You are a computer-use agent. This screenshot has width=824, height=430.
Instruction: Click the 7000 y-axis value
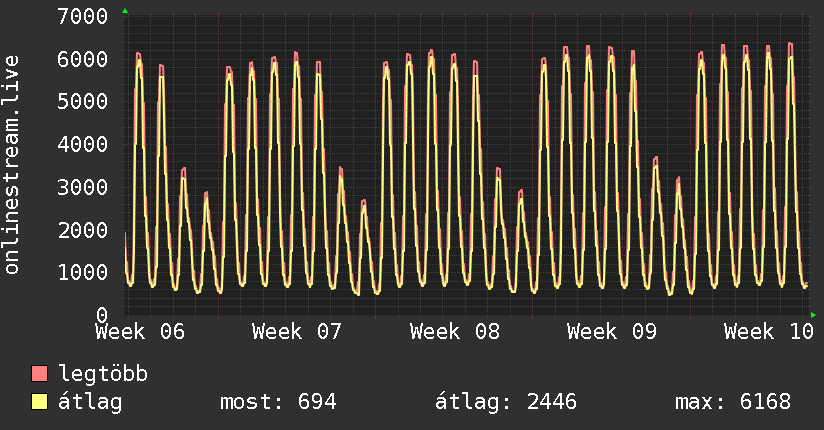[83, 16]
